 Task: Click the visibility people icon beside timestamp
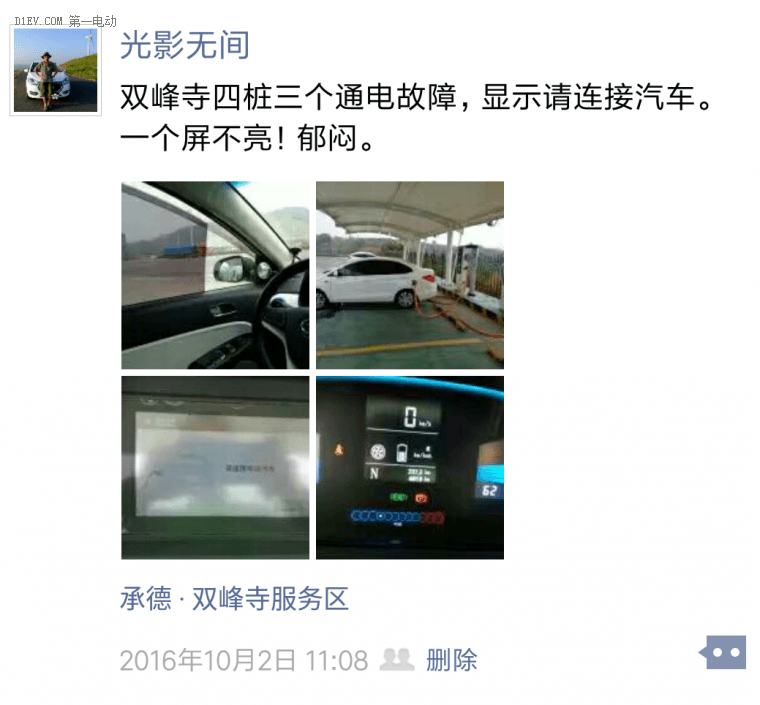point(397,660)
